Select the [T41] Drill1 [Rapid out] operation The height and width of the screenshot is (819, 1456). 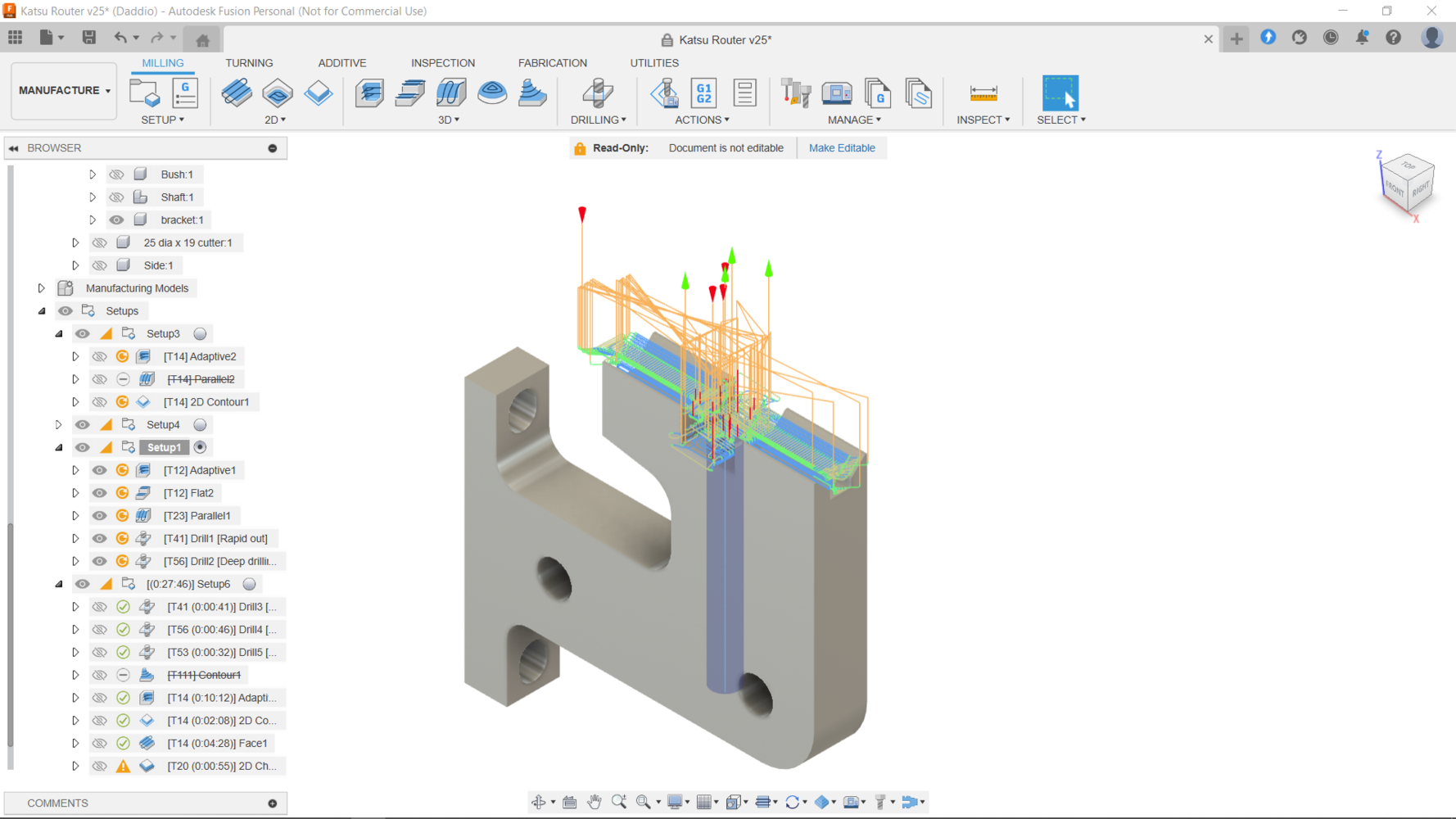point(215,539)
